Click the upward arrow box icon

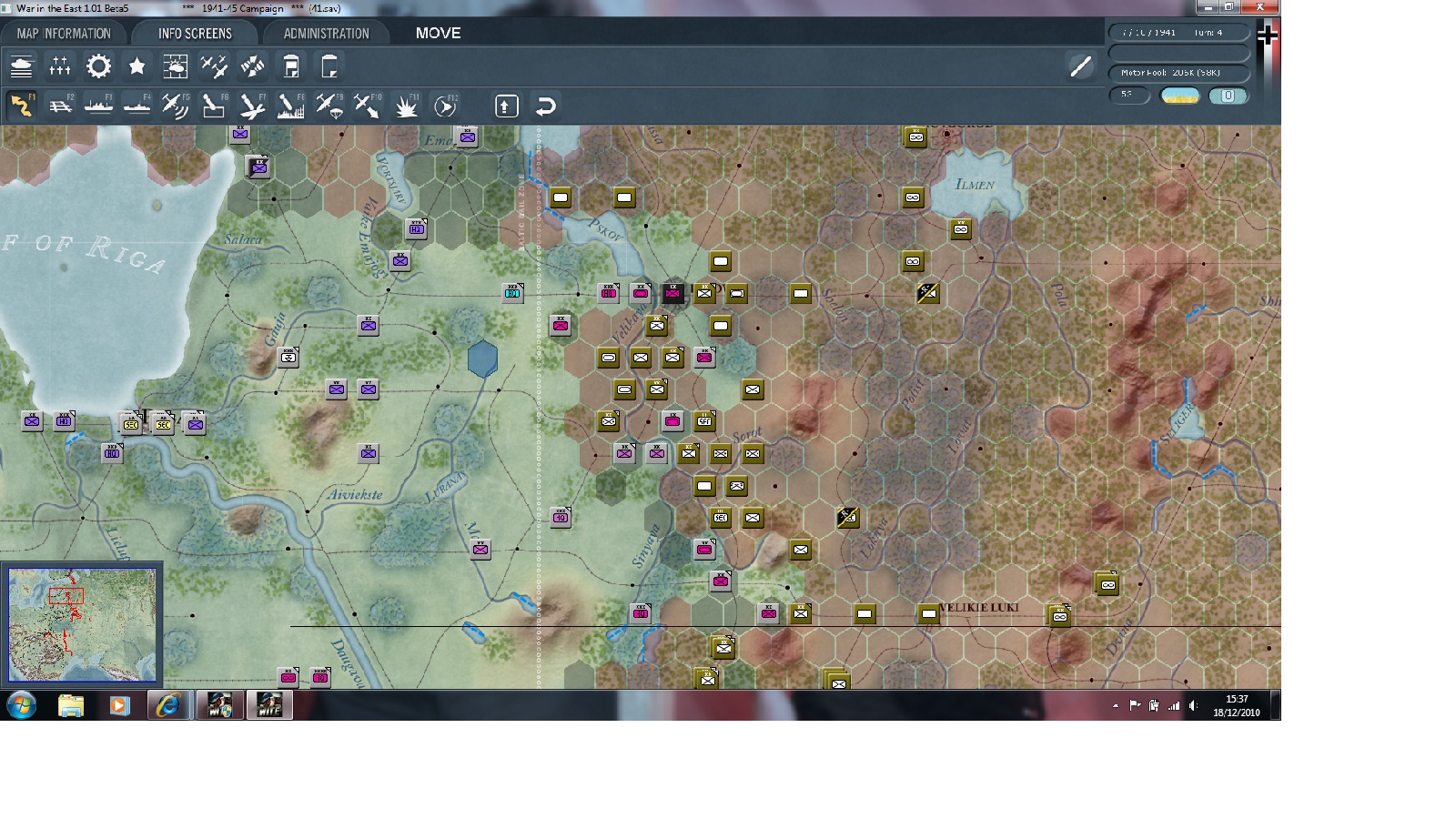507,106
